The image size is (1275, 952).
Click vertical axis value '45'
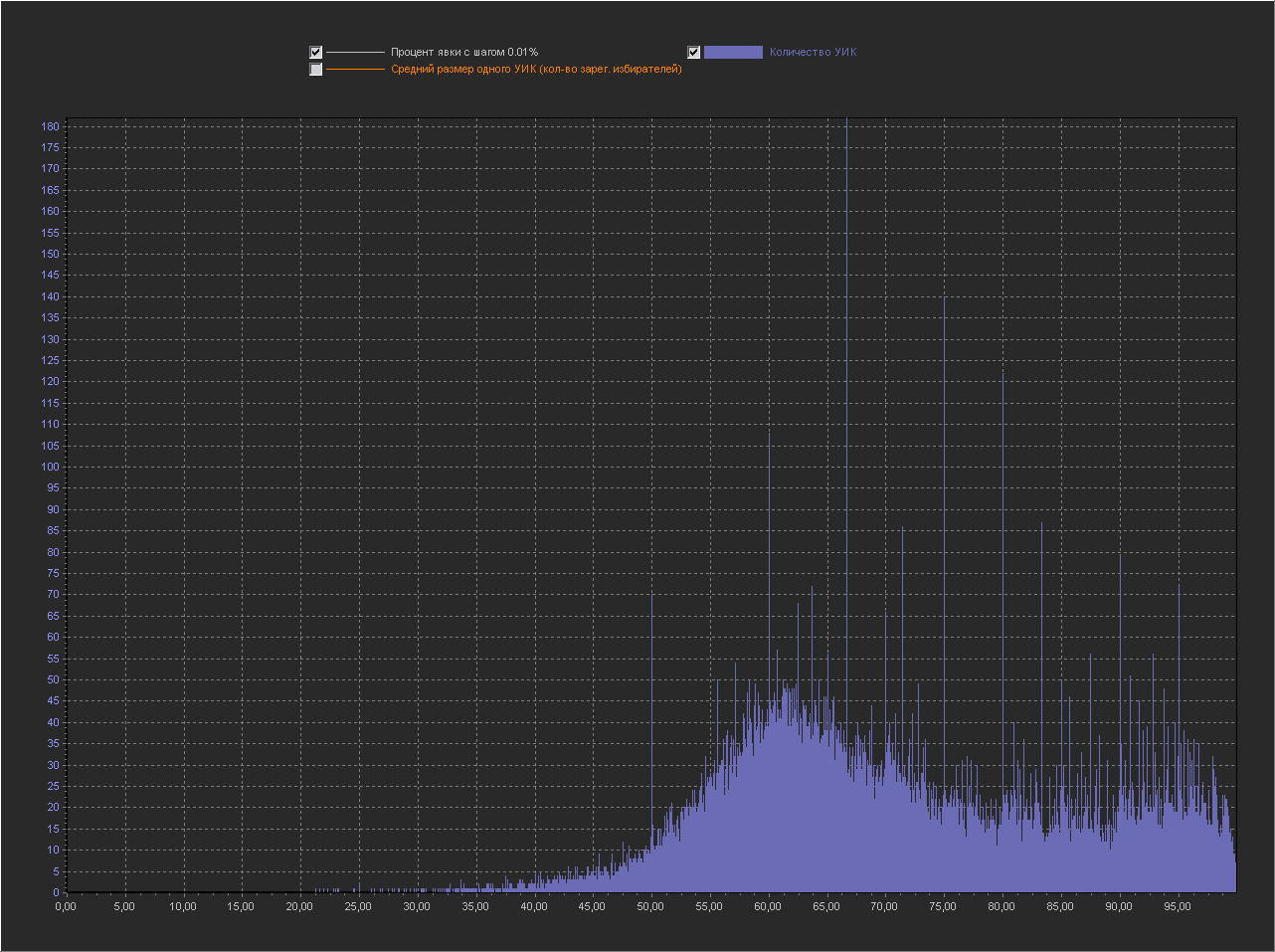tap(54, 700)
